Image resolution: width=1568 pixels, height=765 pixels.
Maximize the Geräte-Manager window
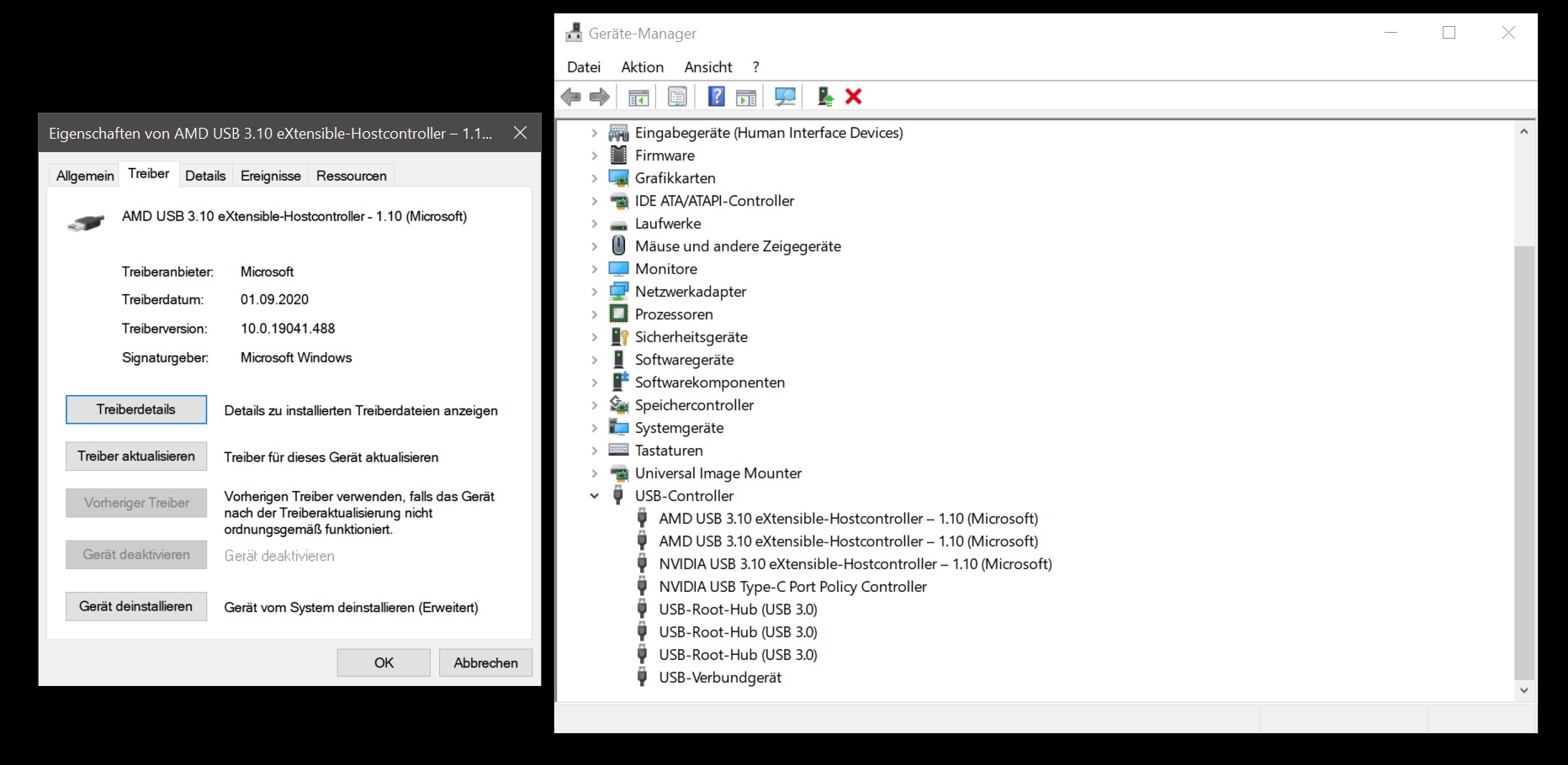pyautogui.click(x=1449, y=33)
